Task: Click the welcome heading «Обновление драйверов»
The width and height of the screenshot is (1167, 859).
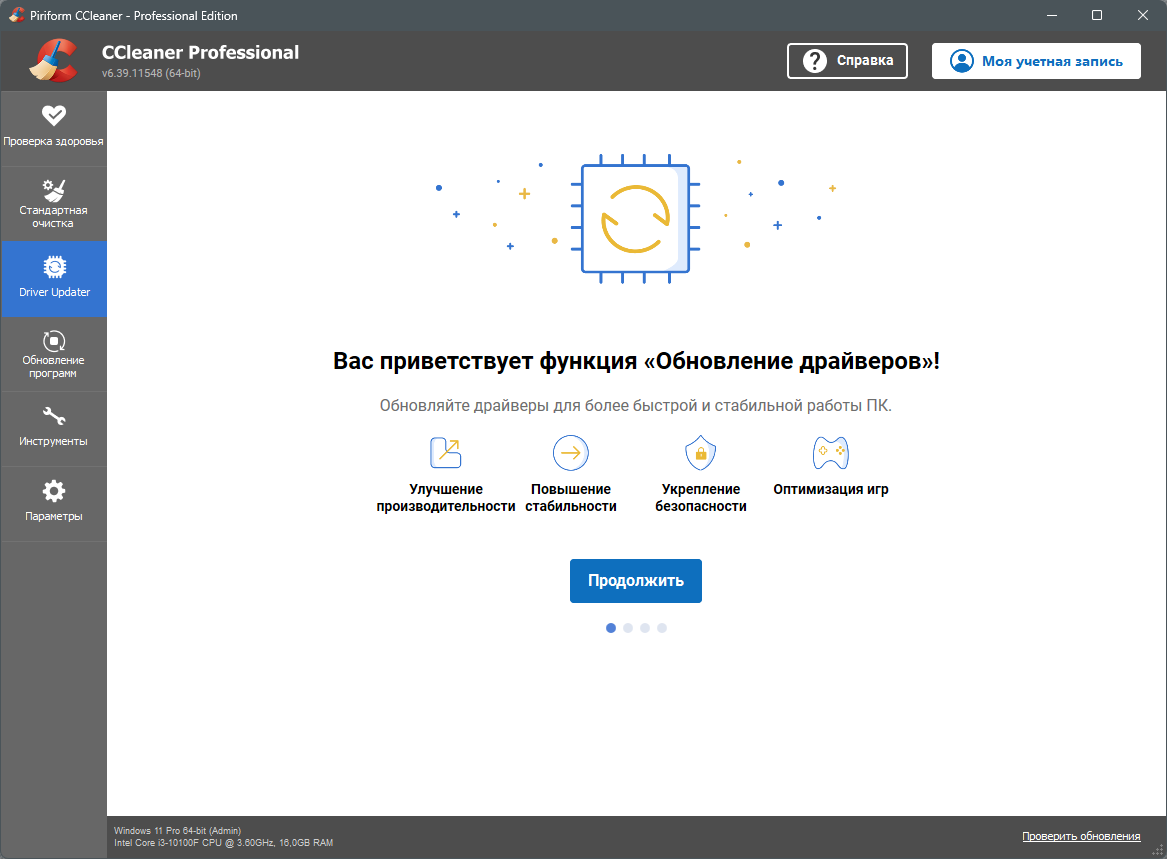Action: tap(636, 361)
